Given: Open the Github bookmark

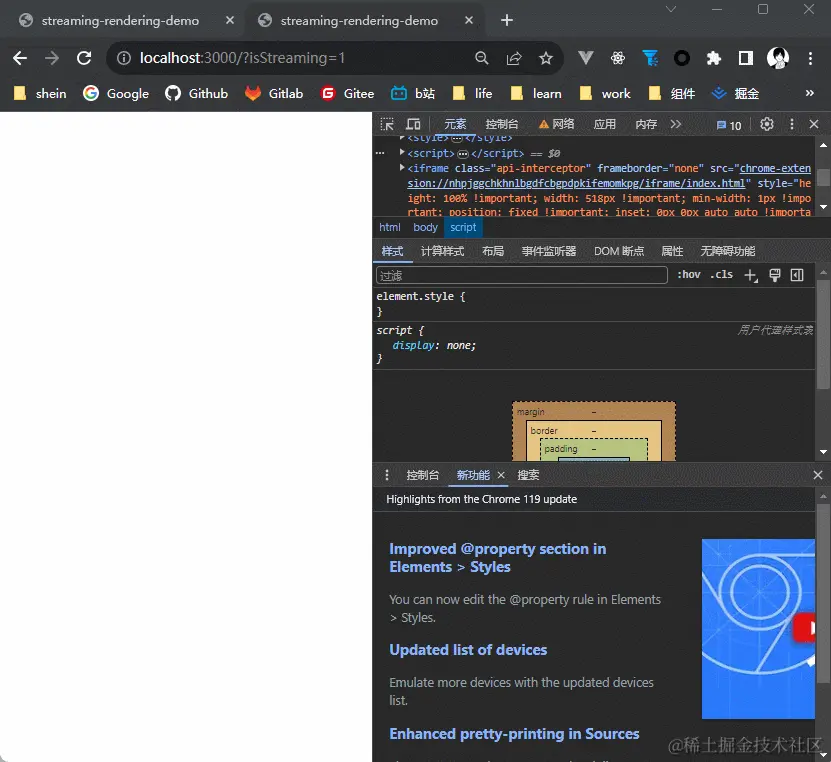Looking at the screenshot, I should (196, 93).
